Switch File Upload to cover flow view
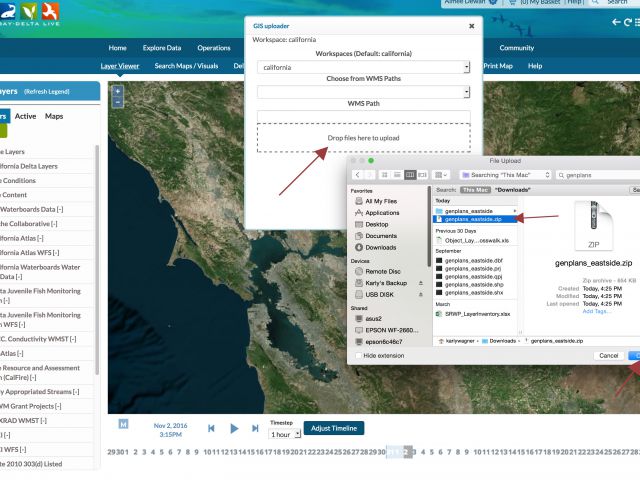The height and width of the screenshot is (480, 640). tap(422, 175)
